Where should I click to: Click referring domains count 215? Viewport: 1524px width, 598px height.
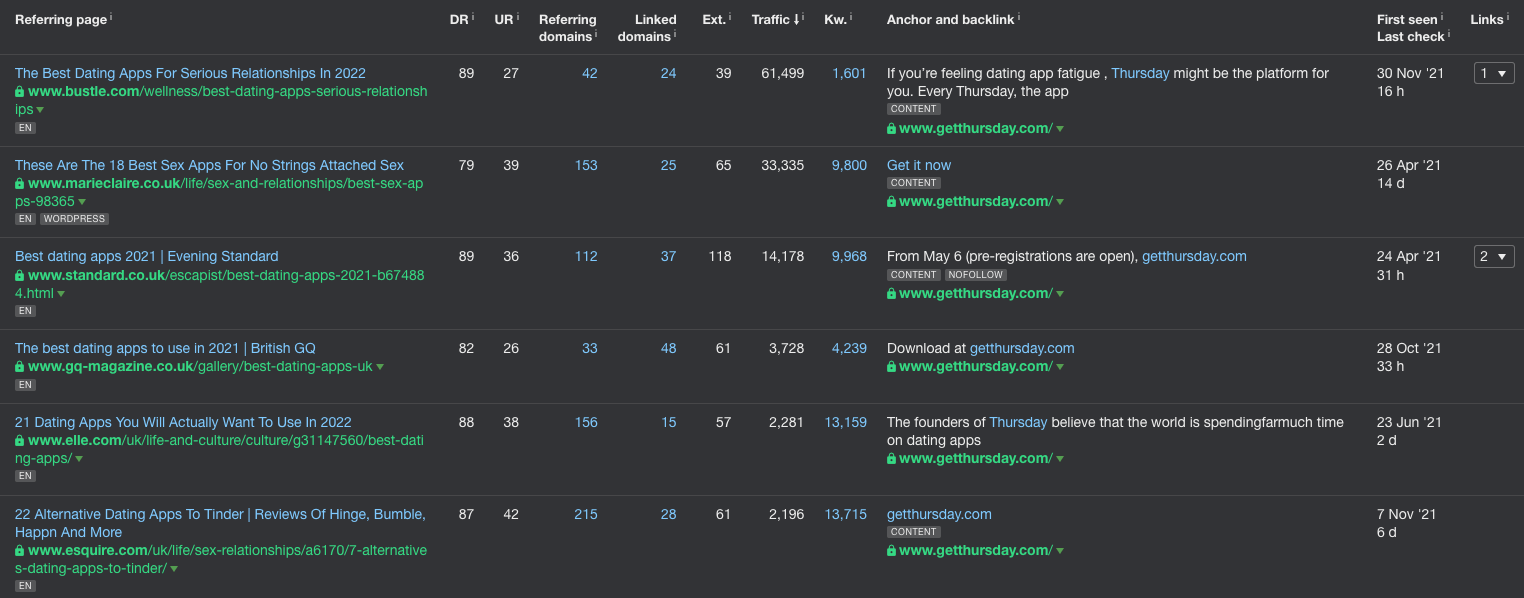coord(586,514)
